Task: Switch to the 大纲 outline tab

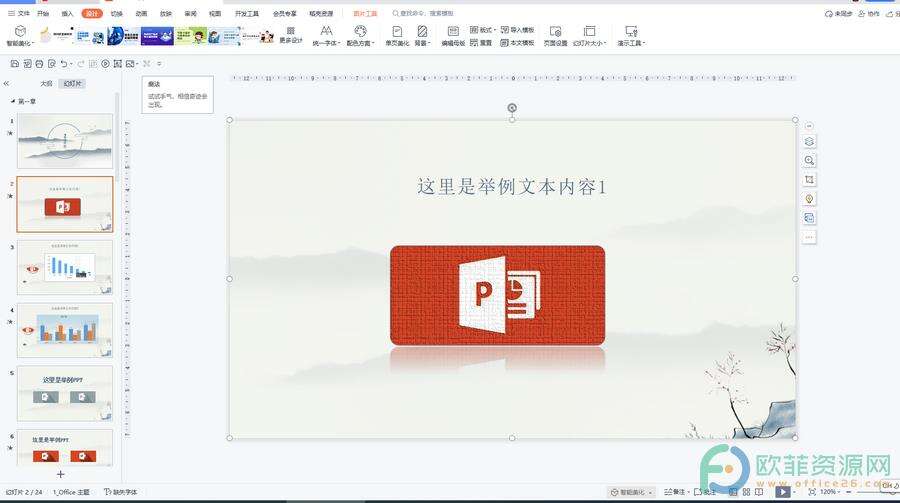Action: click(46, 84)
